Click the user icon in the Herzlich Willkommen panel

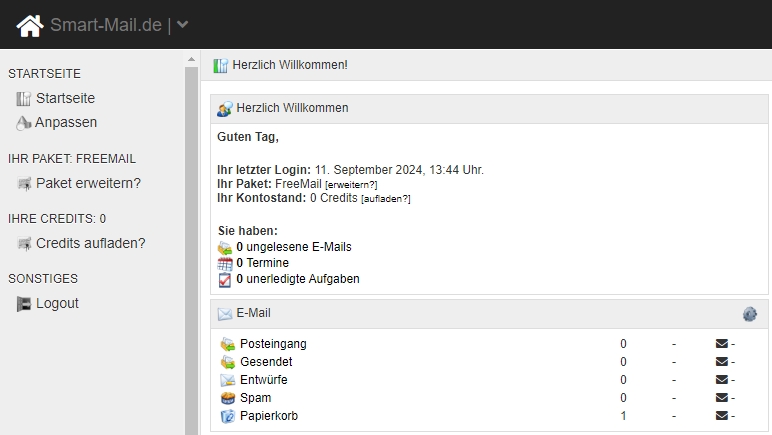coord(225,109)
